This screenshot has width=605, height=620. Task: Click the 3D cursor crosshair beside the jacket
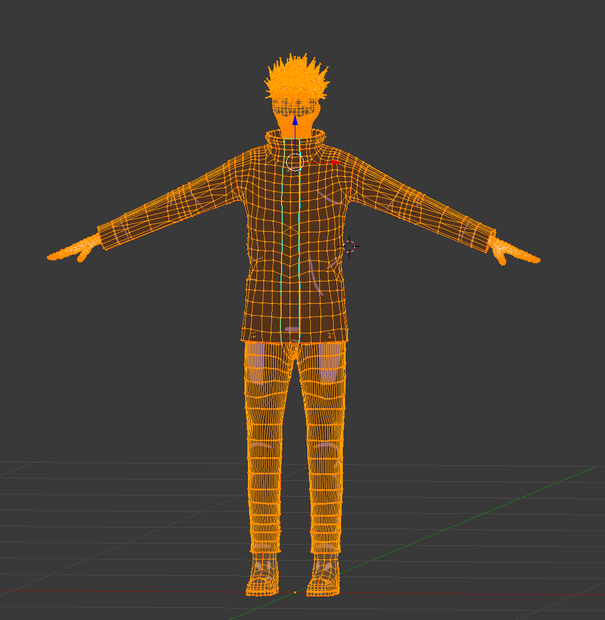349,246
